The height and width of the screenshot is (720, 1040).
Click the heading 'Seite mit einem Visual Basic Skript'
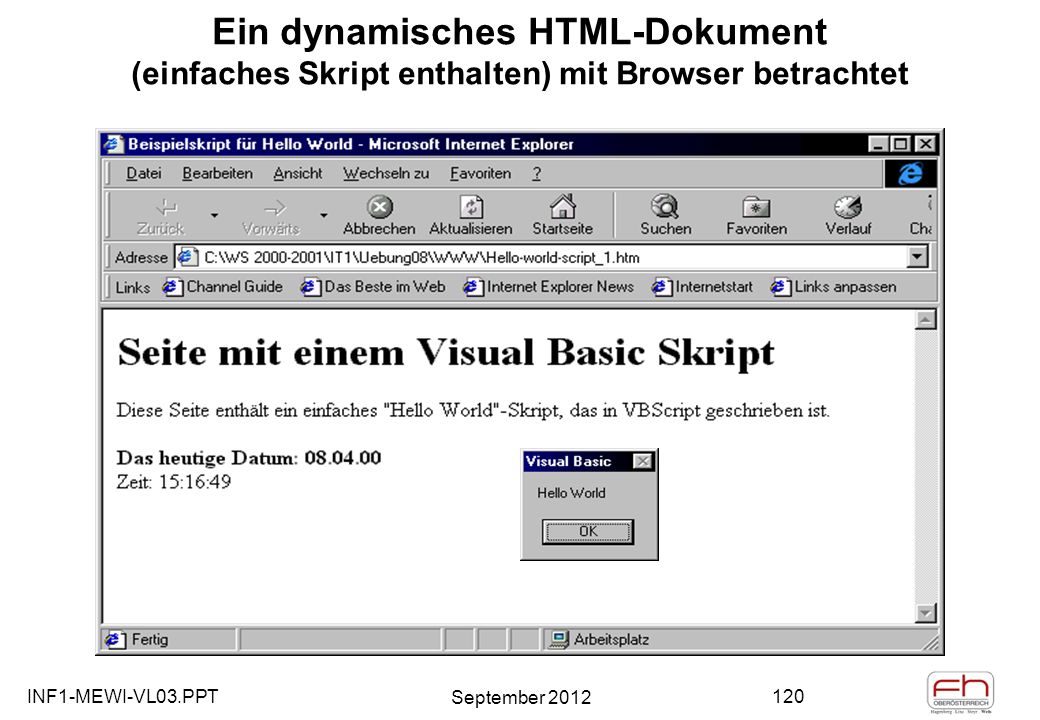tap(446, 353)
